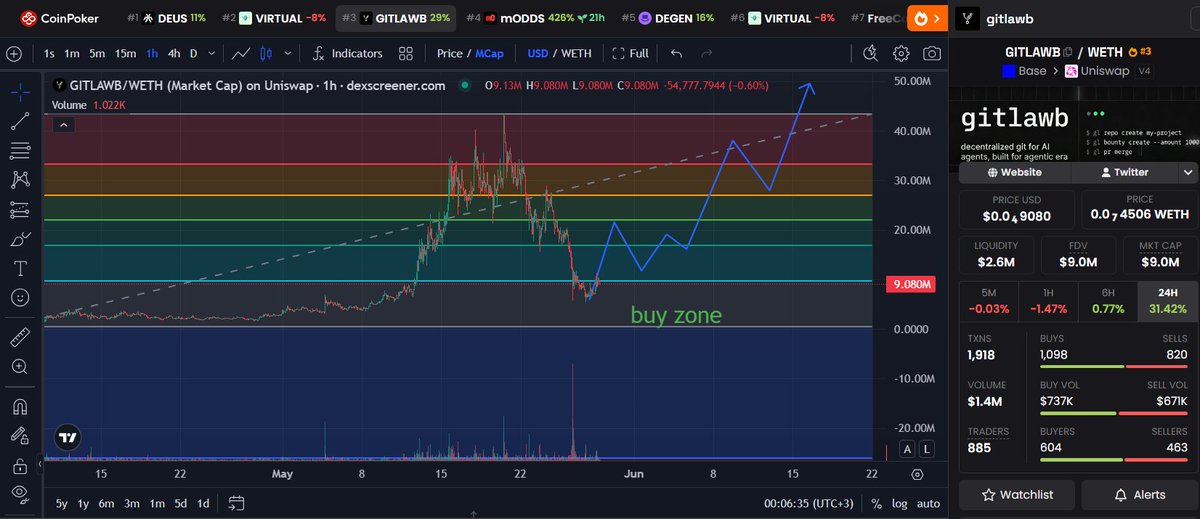Enter Full screen chart mode
Viewport: 1200px width, 519px height.
point(630,53)
